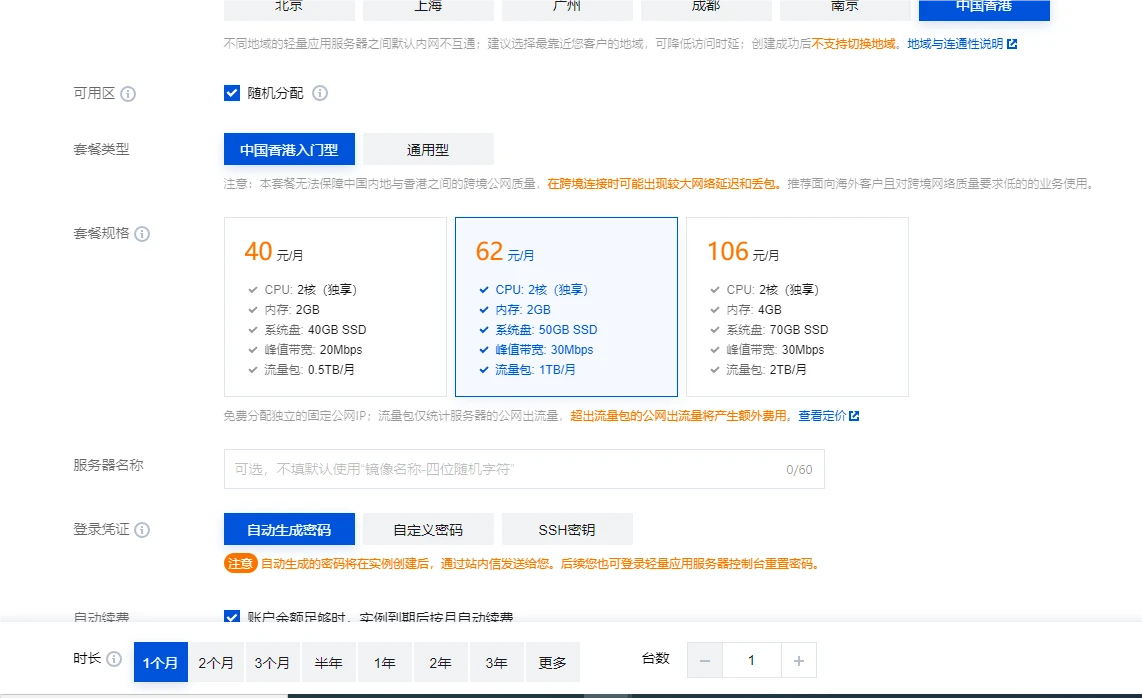Screen dimensions: 1142x698
Task: Select the 1年 duration option
Action: 385,662
